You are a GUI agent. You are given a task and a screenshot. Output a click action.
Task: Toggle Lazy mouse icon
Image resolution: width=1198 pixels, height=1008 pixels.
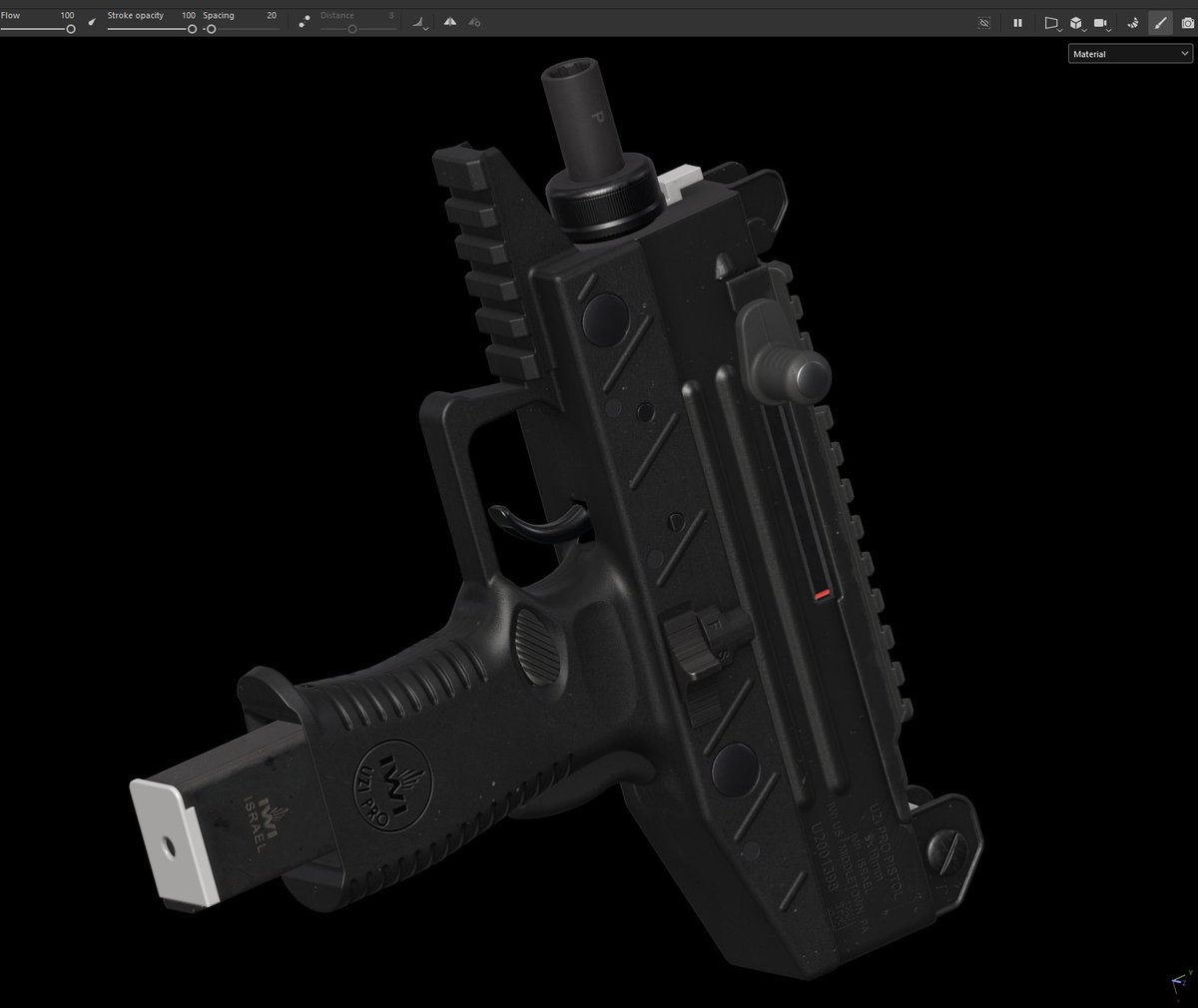click(x=304, y=20)
